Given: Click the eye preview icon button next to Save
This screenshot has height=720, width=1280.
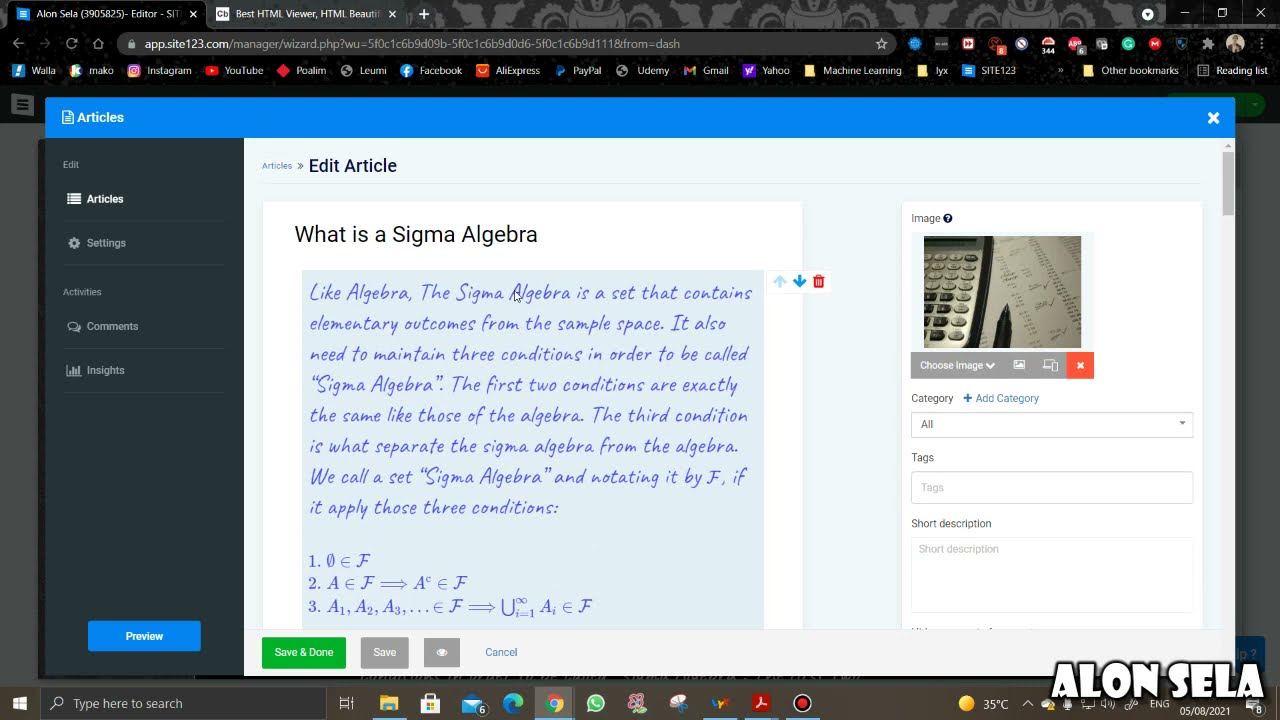Looking at the screenshot, I should (442, 652).
